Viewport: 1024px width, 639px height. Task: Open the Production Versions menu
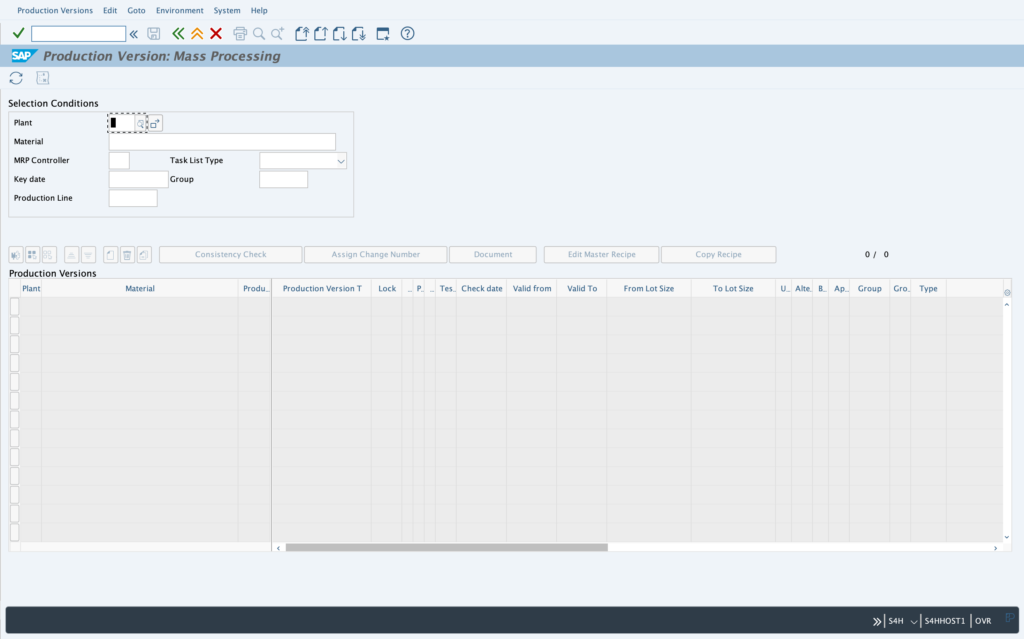[x=55, y=10]
